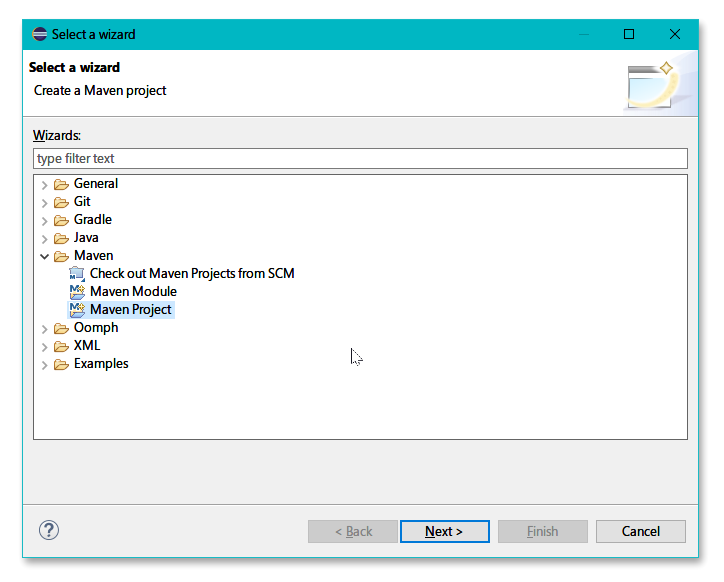Image resolution: width=724 pixels, height=582 pixels.
Task: Click the disabled Finish button
Action: pyautogui.click(x=543, y=532)
